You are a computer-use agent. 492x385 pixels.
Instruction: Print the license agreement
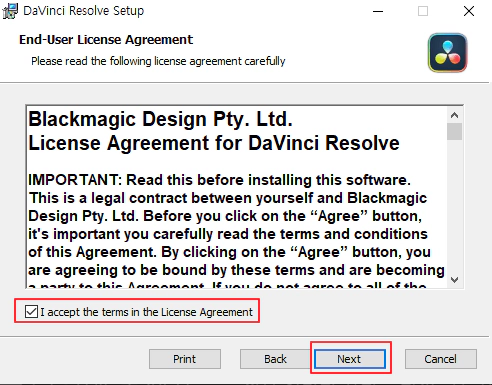point(185,359)
